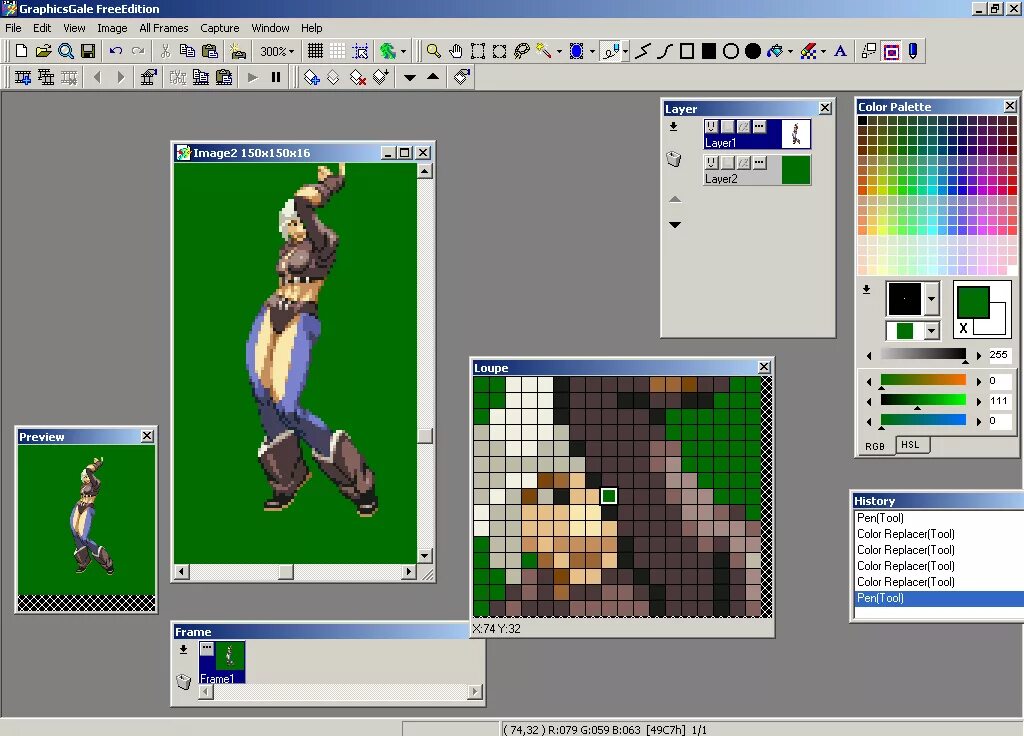Open the Image menu
Screen dimensions: 1024x736
[112, 28]
